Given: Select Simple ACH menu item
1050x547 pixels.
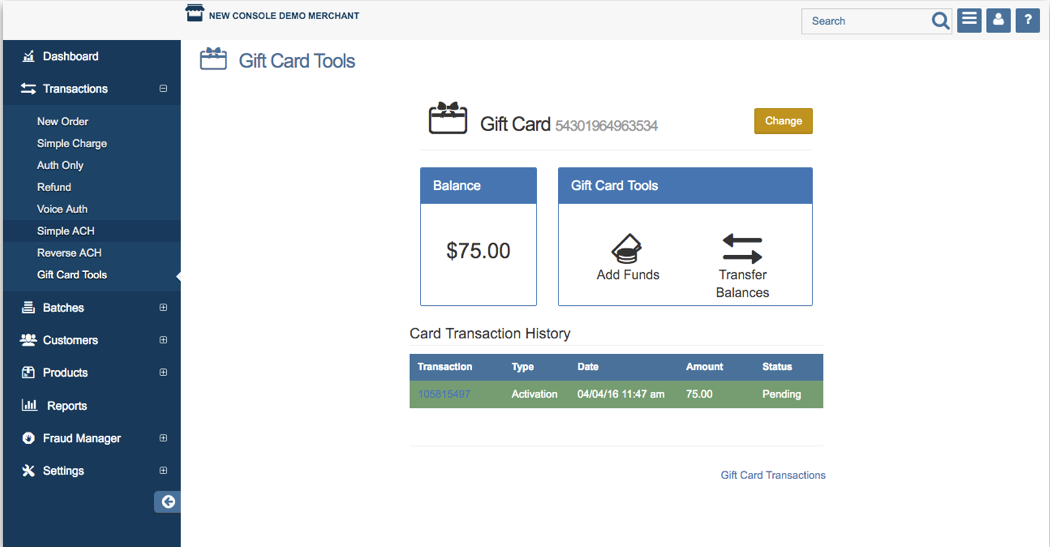Looking at the screenshot, I should click(66, 231).
